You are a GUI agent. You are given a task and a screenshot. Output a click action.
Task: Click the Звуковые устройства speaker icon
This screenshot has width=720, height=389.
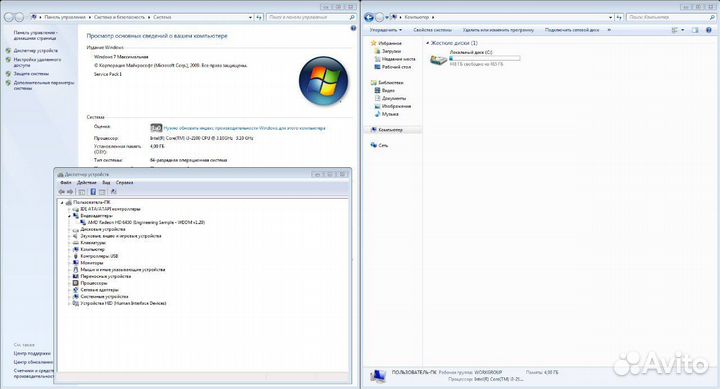click(76, 236)
